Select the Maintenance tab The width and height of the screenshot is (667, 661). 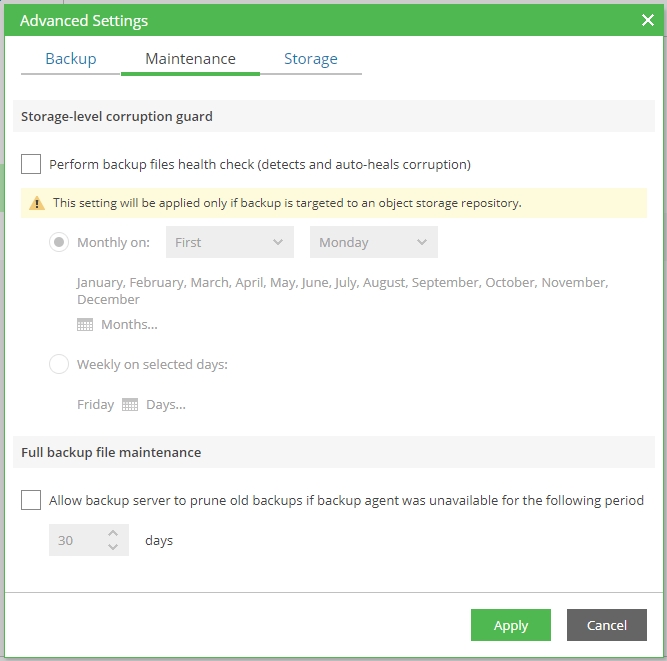click(x=190, y=59)
